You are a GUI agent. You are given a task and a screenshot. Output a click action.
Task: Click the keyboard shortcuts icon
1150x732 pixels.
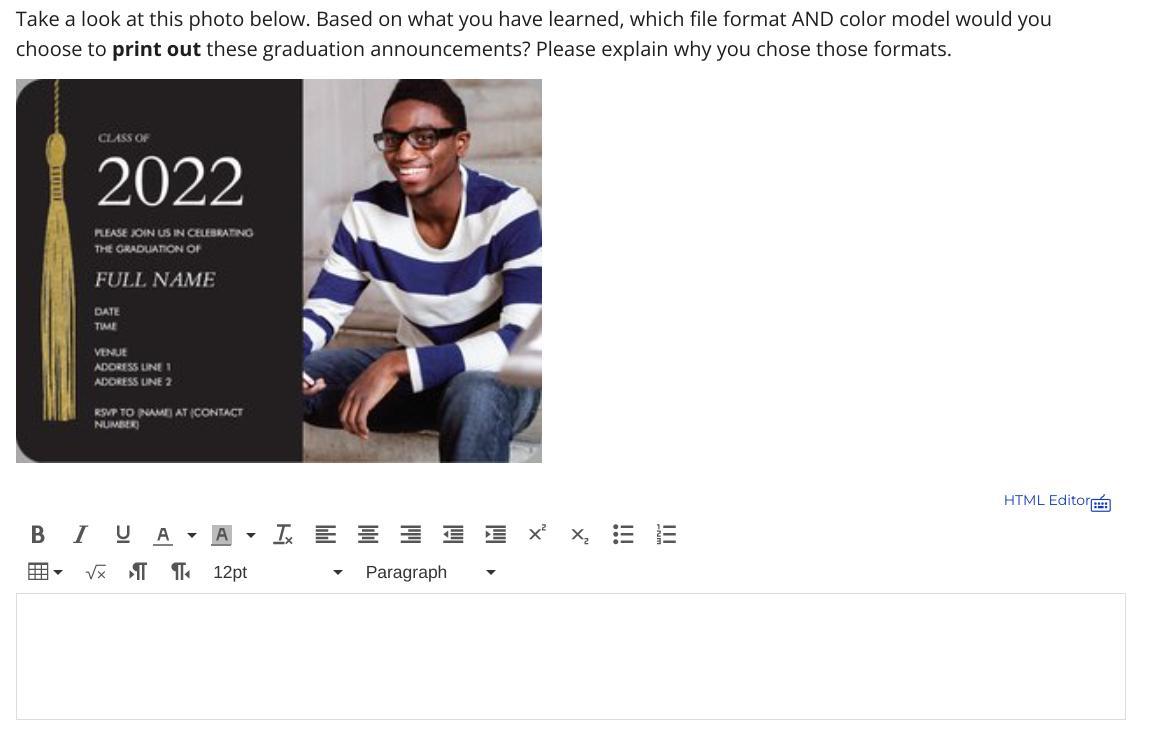tap(1101, 503)
